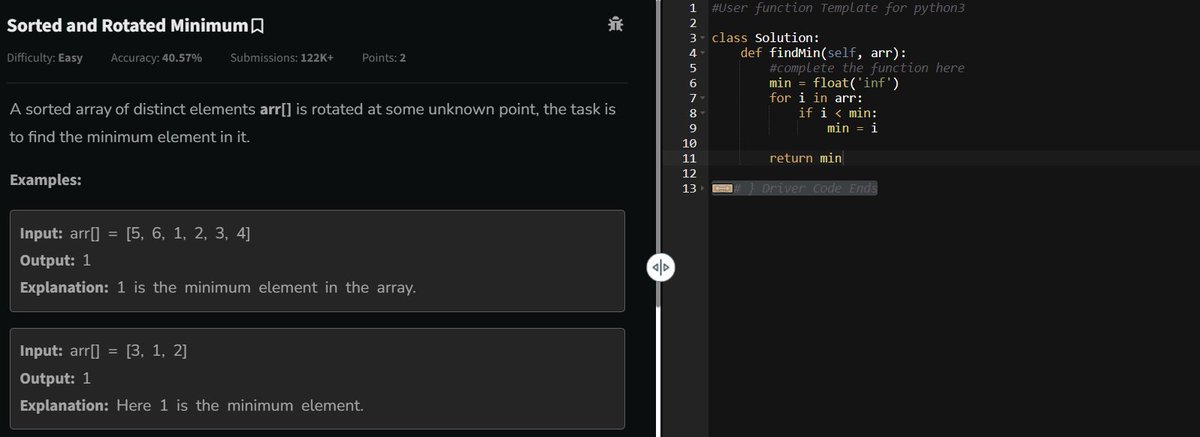Place the cursor on 'for i in arr:' line
1200x437 pixels.
817,98
